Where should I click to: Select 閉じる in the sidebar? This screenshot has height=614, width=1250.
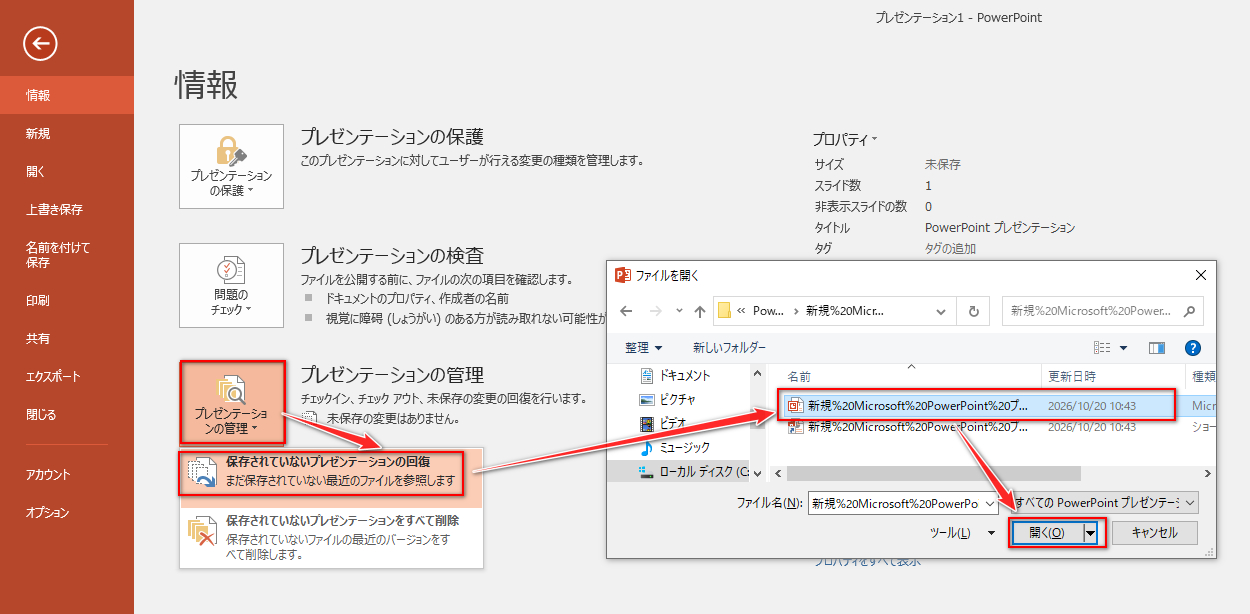(x=67, y=415)
